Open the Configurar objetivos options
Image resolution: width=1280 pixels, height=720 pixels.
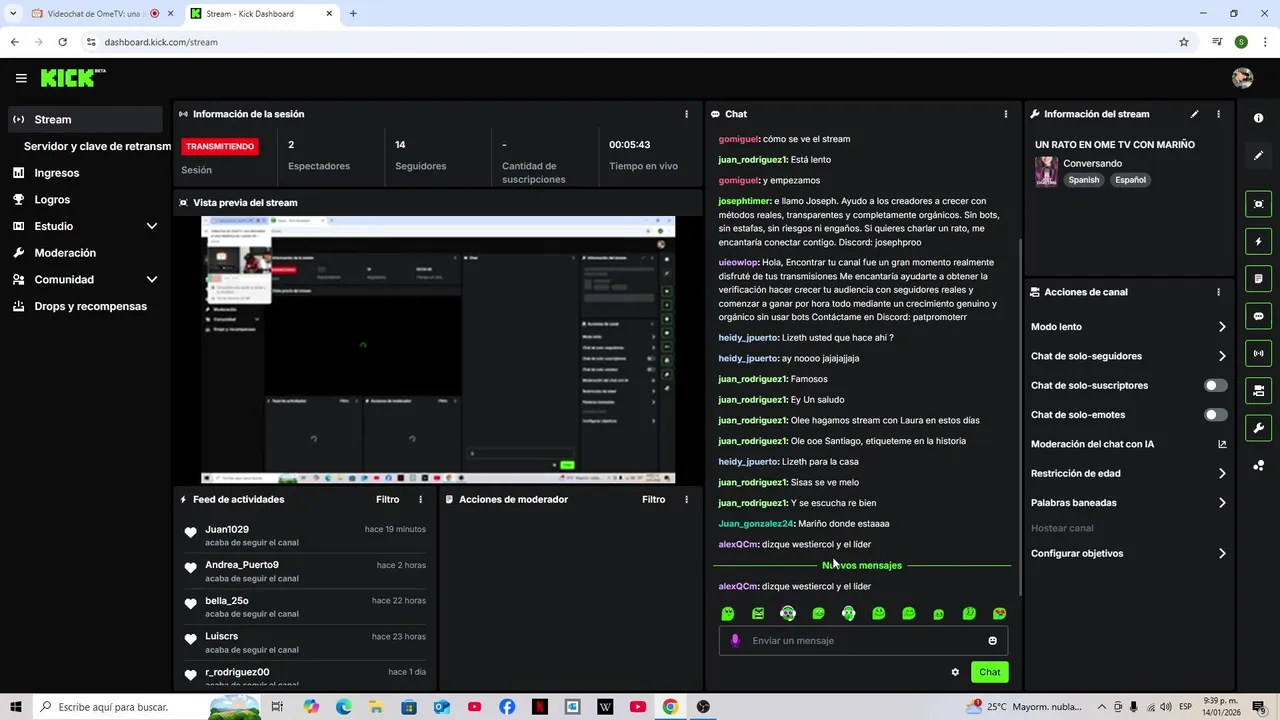tap(1129, 553)
